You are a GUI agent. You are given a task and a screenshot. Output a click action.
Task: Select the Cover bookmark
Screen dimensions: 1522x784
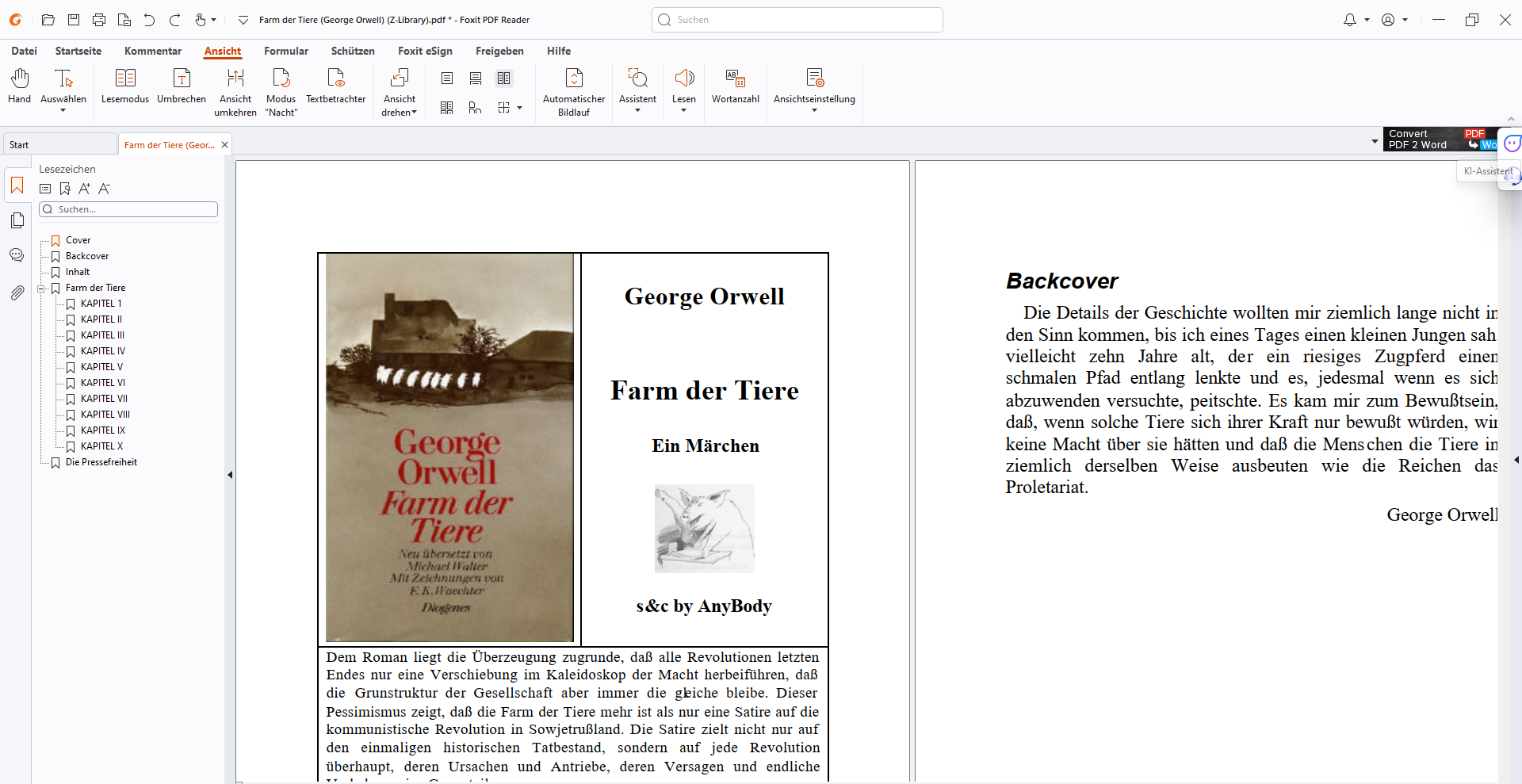(78, 240)
